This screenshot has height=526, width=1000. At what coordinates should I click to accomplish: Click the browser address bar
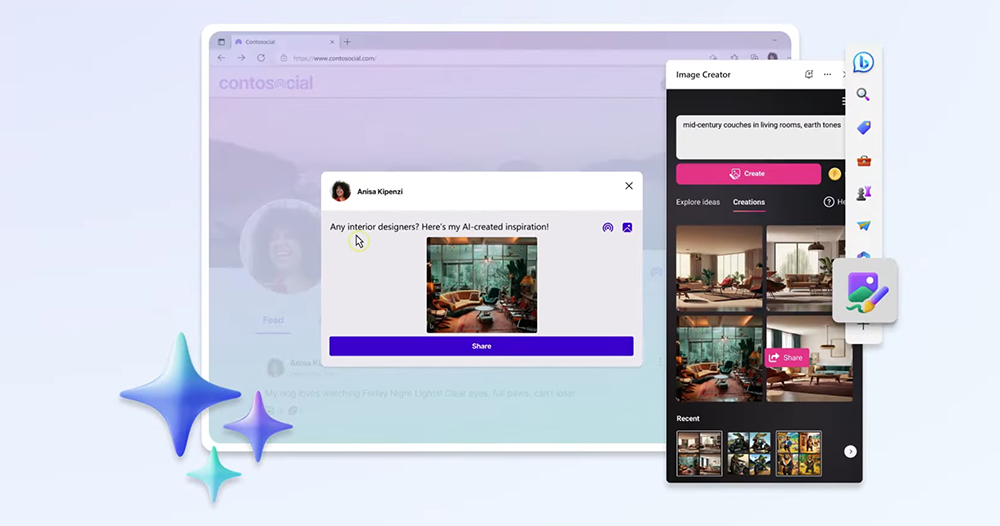(491, 58)
